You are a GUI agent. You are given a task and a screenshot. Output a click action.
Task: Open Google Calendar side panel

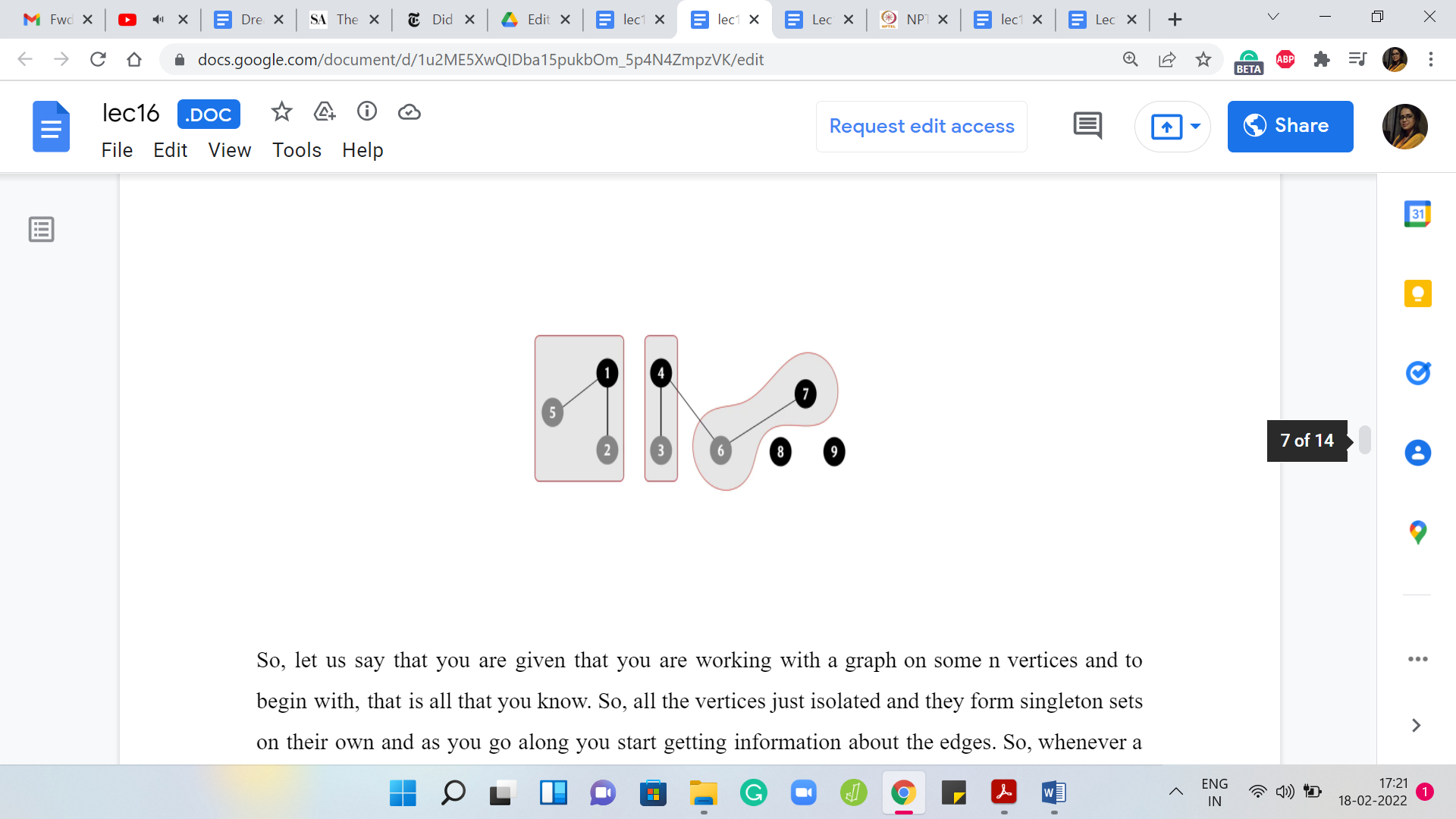(x=1417, y=215)
